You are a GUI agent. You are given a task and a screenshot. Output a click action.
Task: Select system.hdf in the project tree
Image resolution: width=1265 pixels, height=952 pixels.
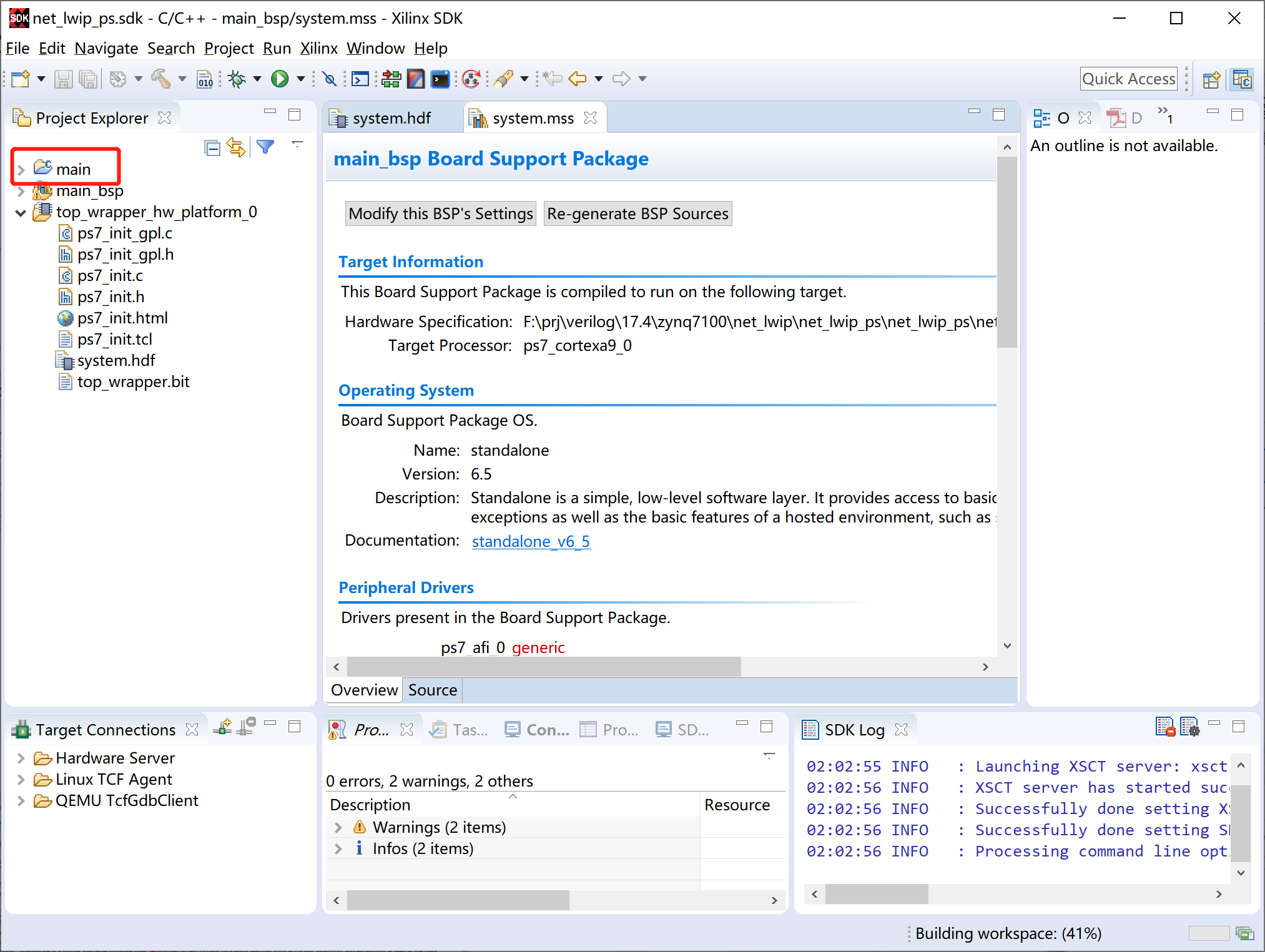coord(116,361)
